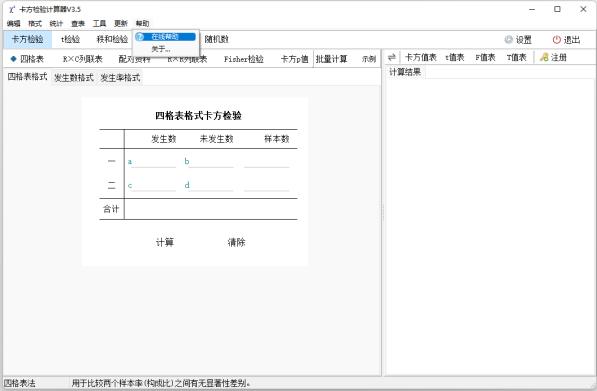This screenshot has height=391, width=597.
Task: Click the status bar description text
Action: pos(161,383)
